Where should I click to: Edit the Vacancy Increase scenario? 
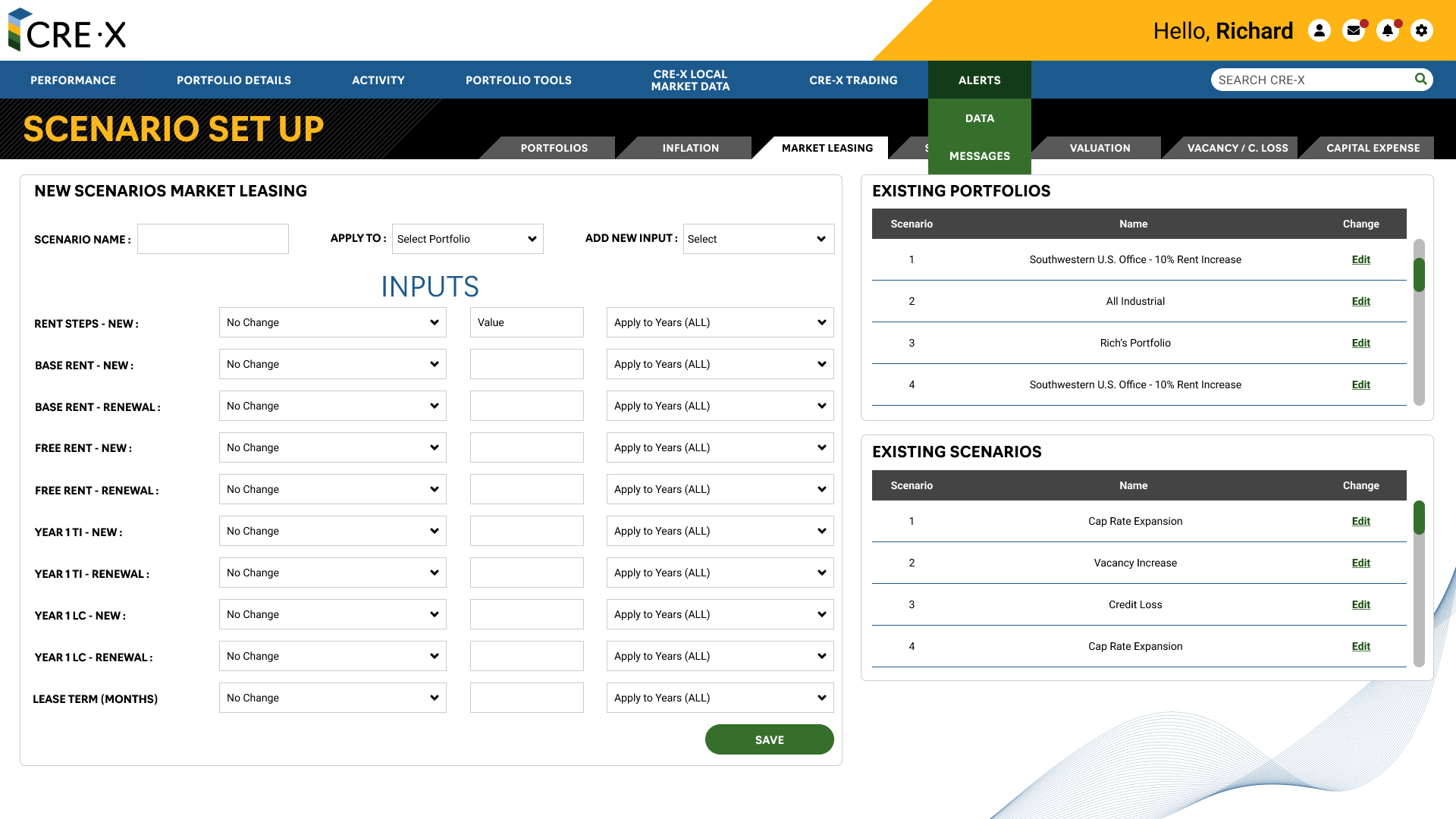pyautogui.click(x=1360, y=563)
